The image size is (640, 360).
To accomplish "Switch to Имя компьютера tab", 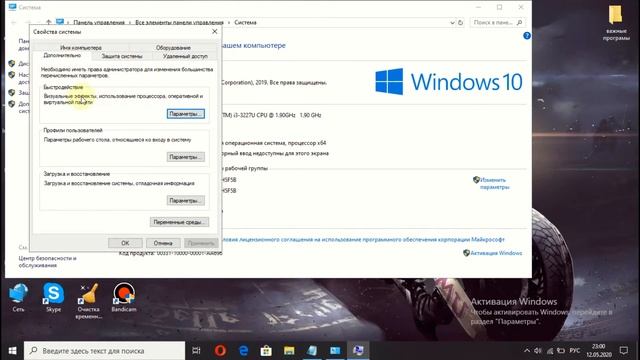I will pyautogui.click(x=81, y=48).
